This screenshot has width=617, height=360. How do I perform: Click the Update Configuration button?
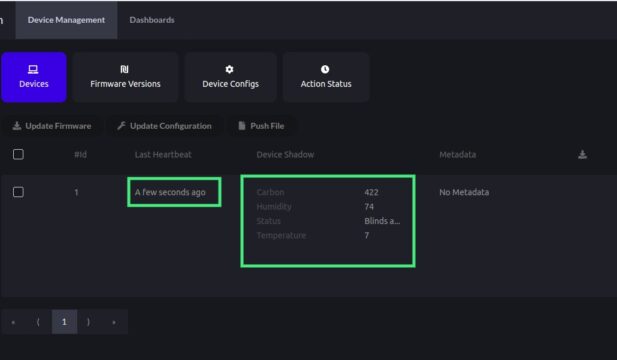(164, 126)
